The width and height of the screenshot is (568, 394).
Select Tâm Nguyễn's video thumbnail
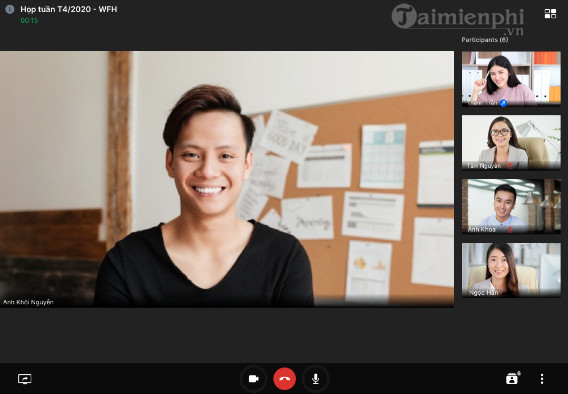point(511,142)
